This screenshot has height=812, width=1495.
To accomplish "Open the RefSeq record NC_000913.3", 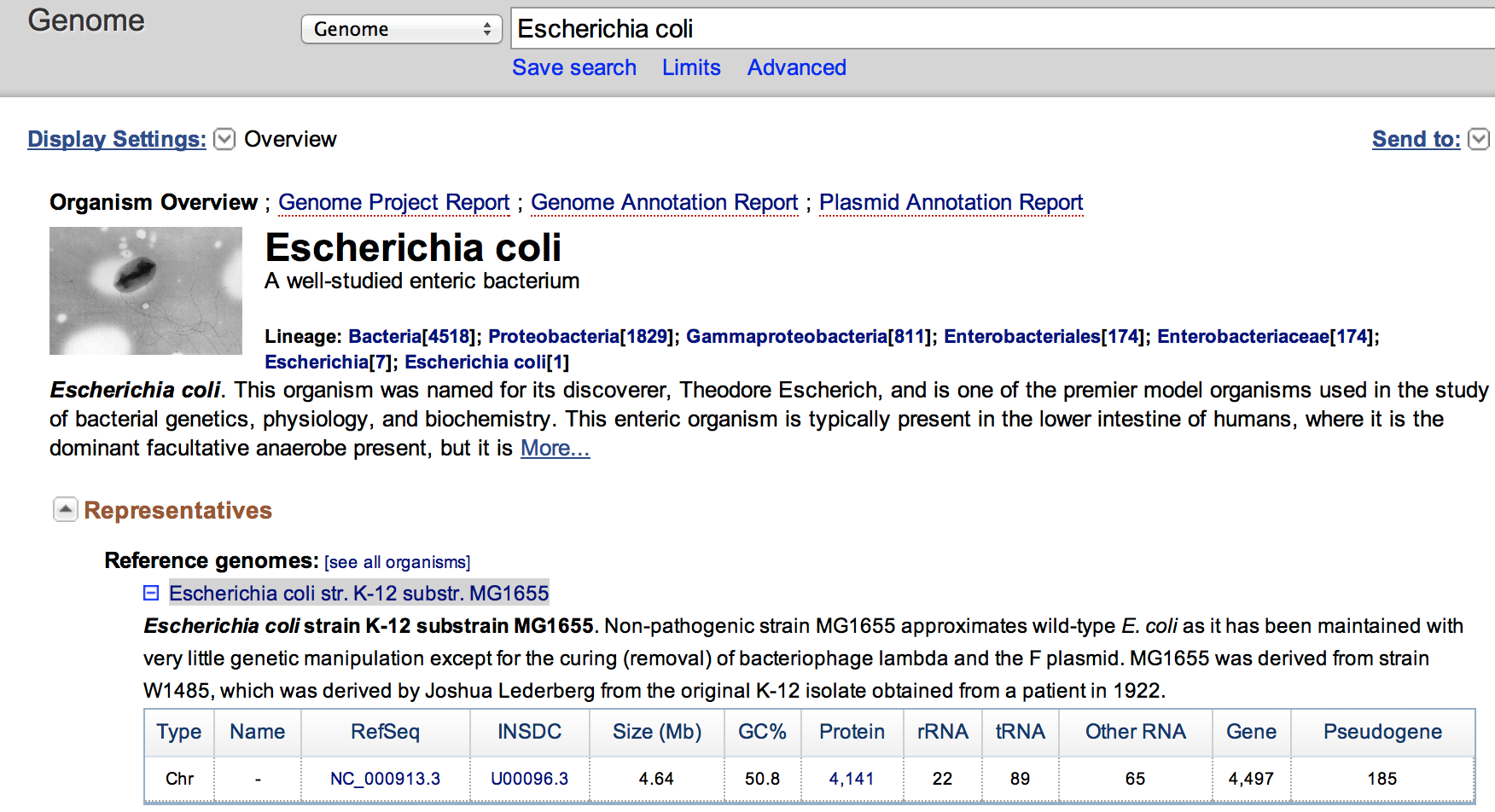I will point(385,778).
